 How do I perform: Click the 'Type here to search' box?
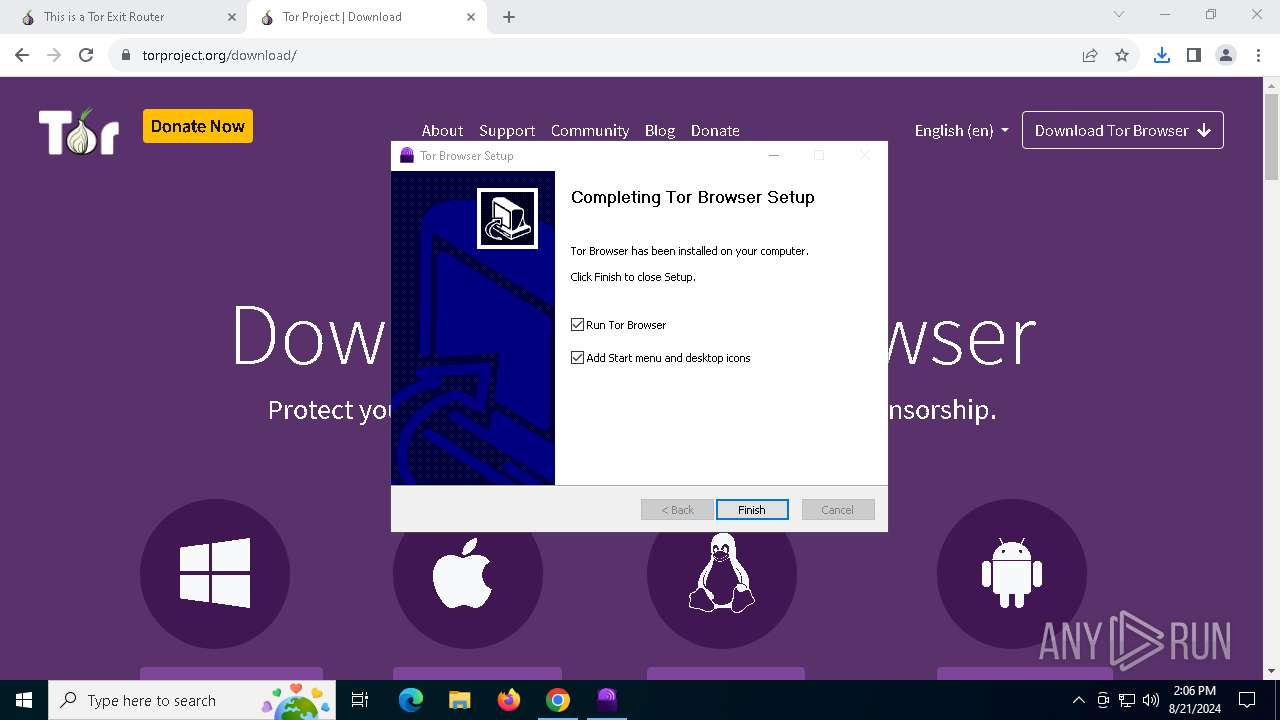190,700
